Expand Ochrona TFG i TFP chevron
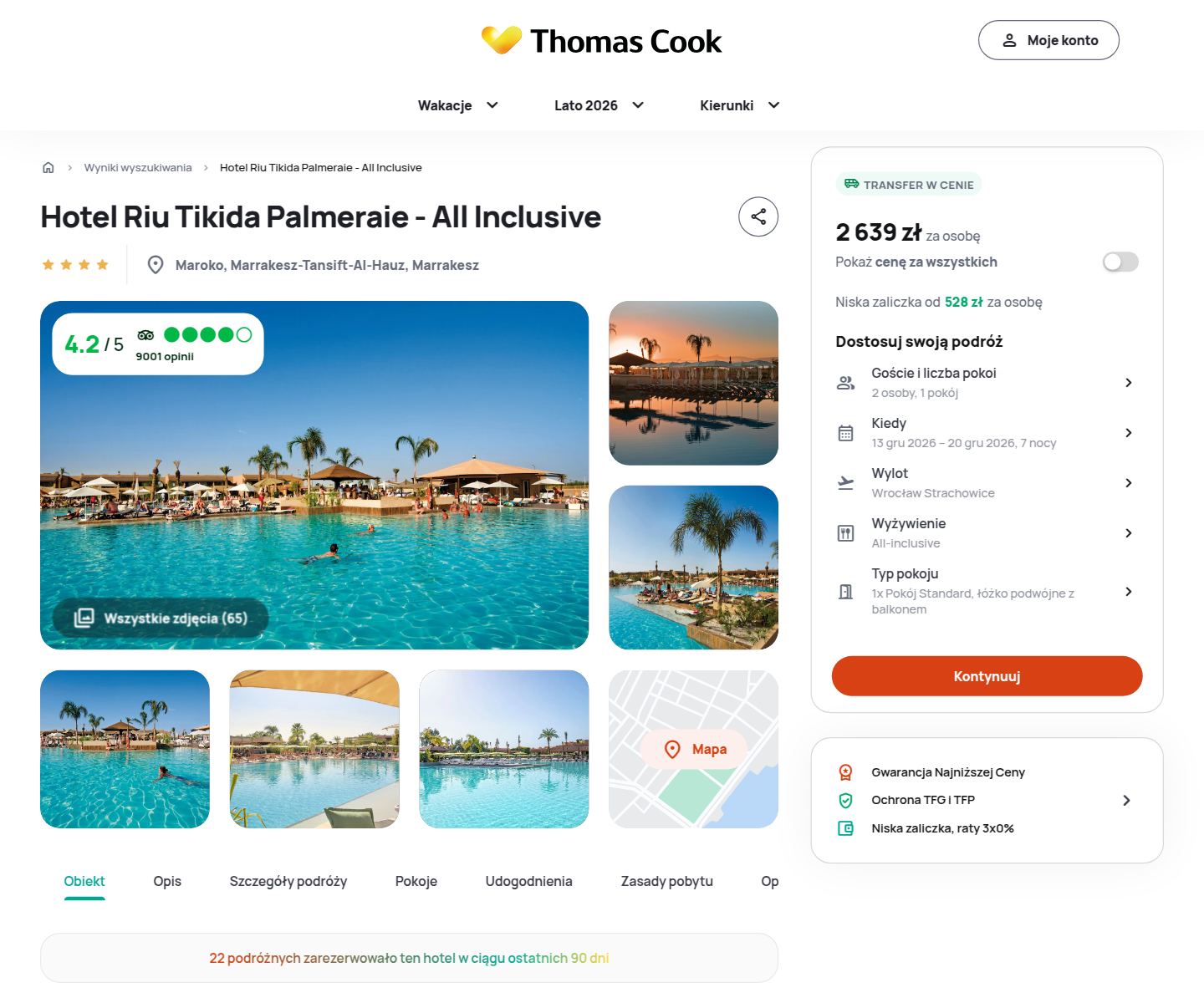Image resolution: width=1204 pixels, height=1003 pixels. (x=1126, y=801)
